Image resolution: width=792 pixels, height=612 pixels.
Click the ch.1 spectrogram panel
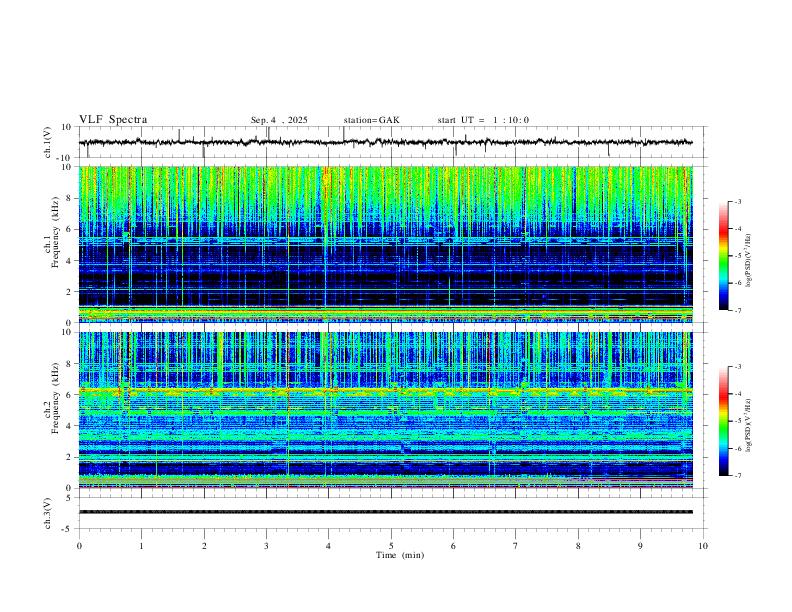[x=386, y=244]
